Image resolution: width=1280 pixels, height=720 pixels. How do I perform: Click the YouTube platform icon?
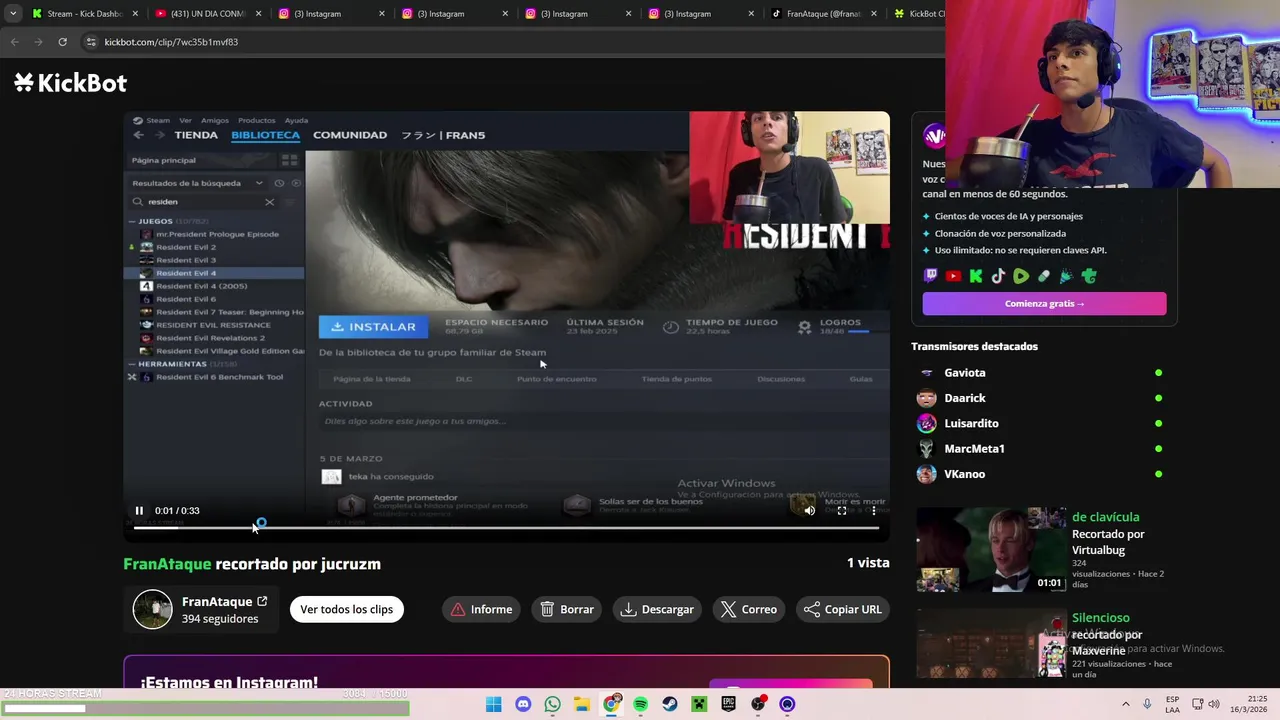pos(953,276)
